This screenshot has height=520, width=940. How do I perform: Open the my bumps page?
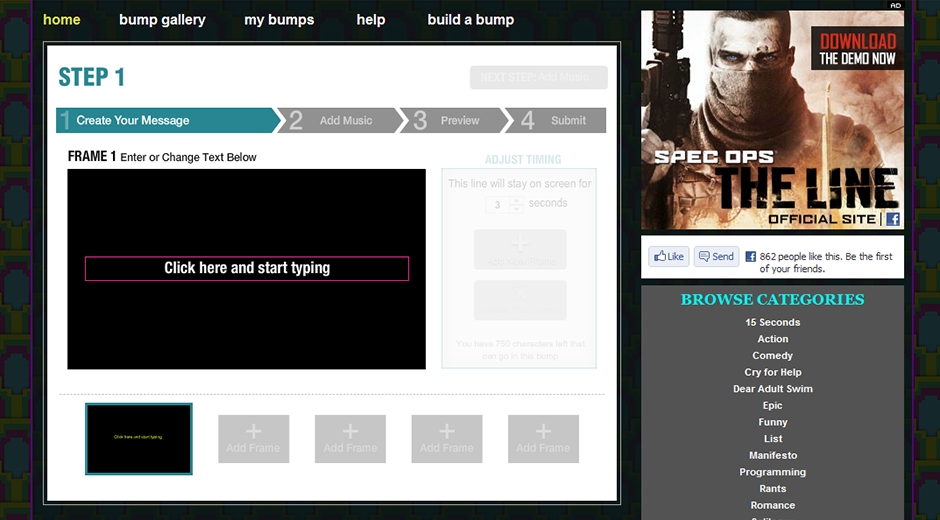pyautogui.click(x=279, y=20)
